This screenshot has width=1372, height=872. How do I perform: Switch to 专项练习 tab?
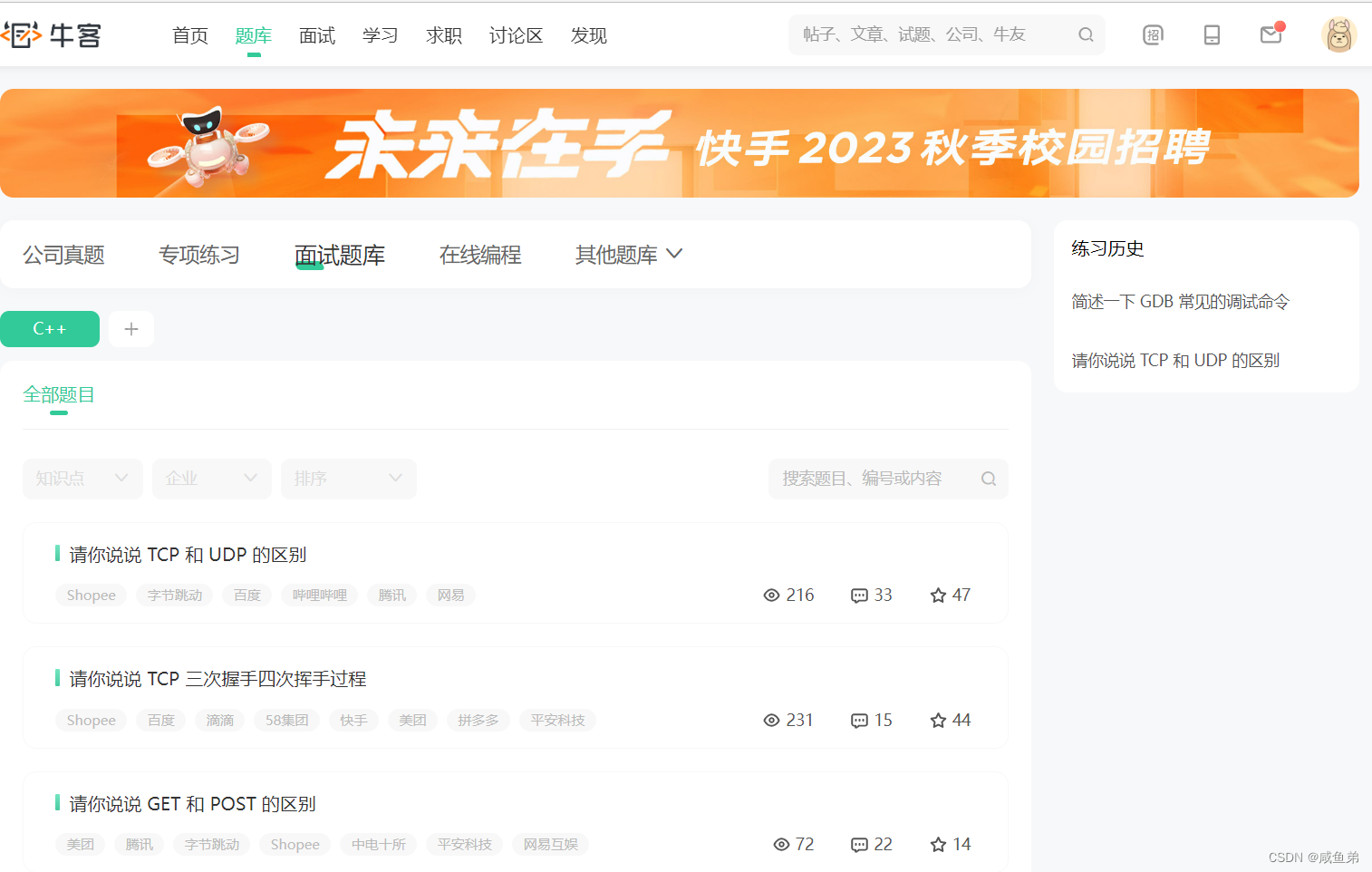coord(199,255)
